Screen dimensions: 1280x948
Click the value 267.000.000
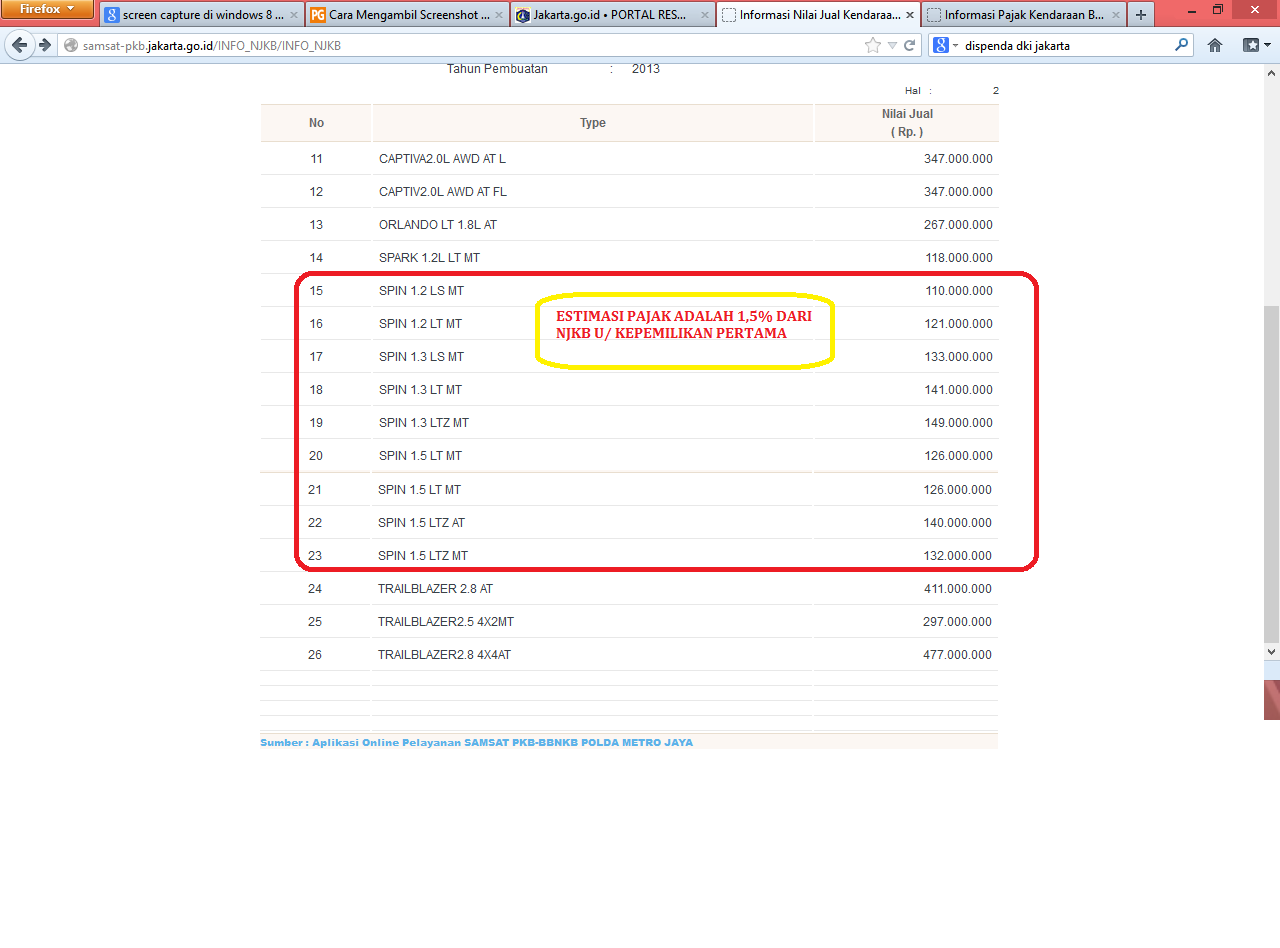pos(958,225)
